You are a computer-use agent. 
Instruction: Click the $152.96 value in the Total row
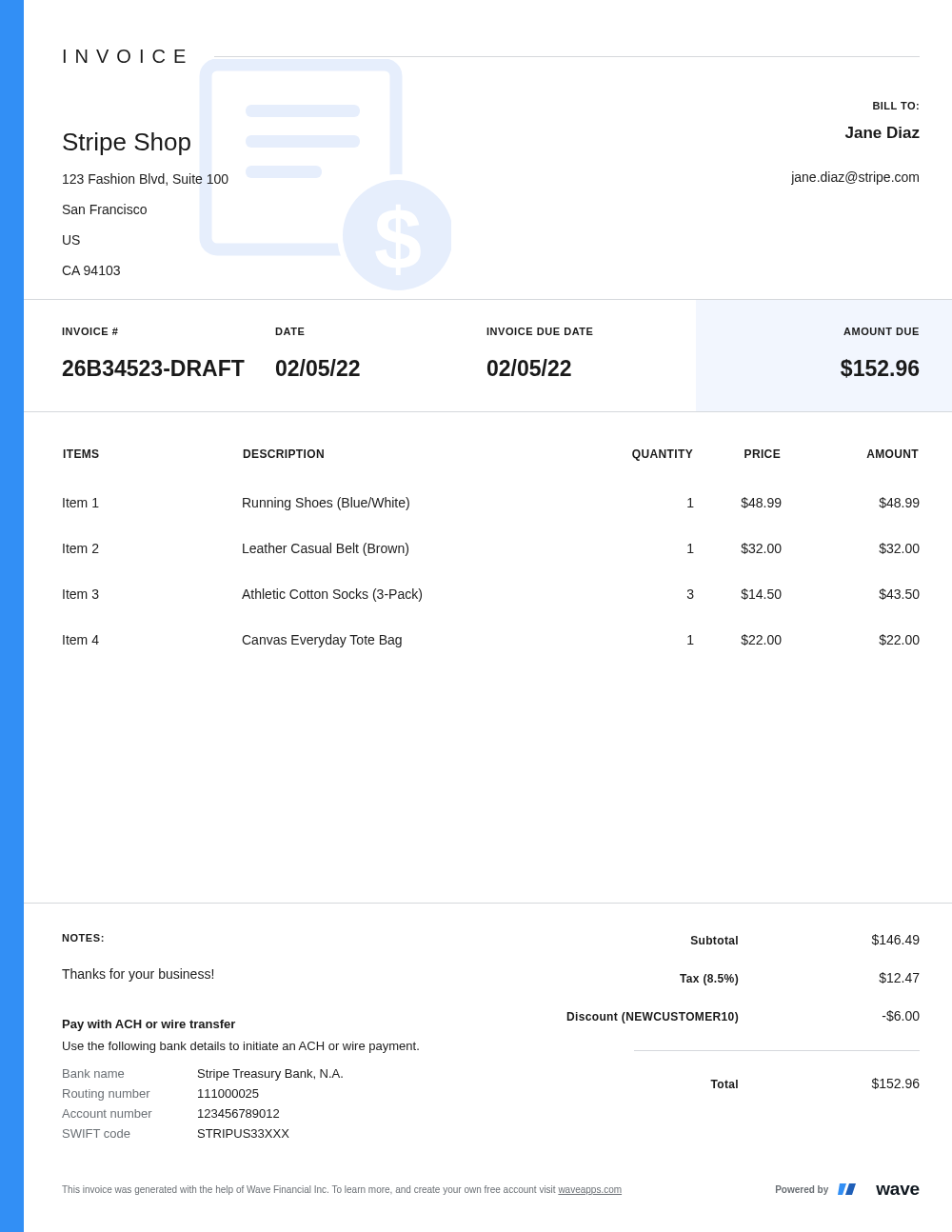point(895,1083)
